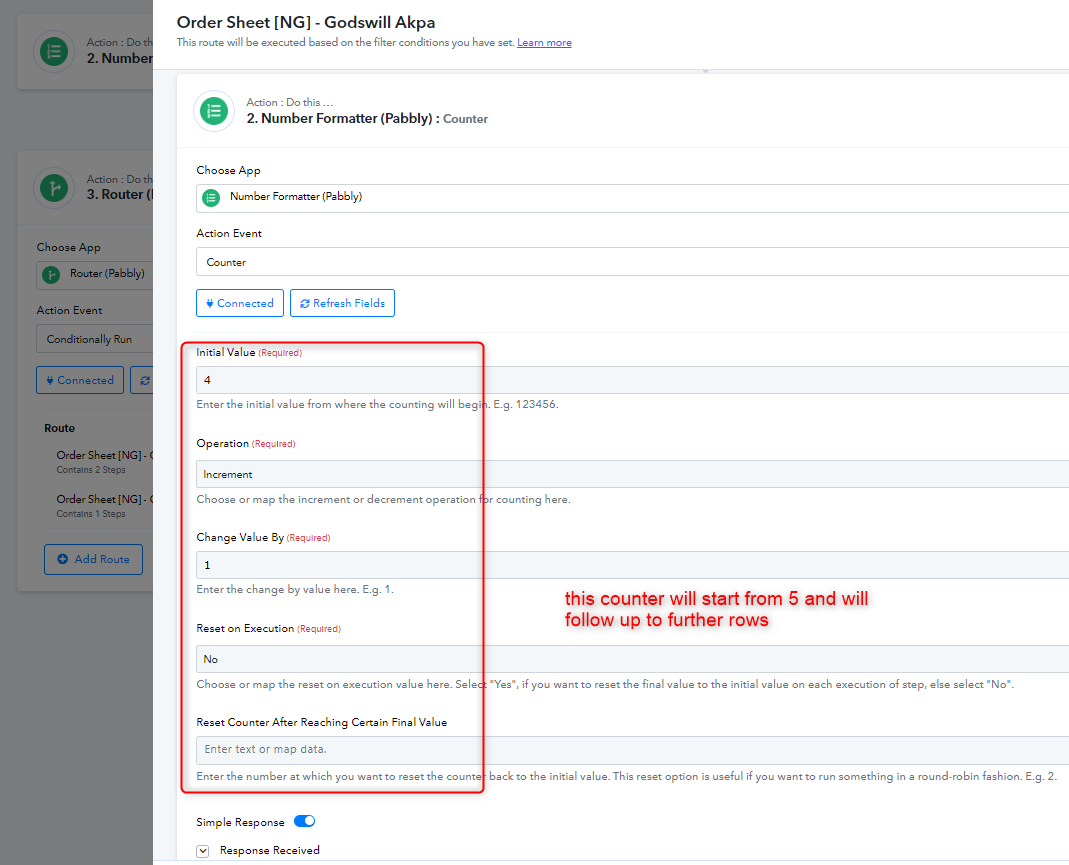Click the Initial Value input field

tap(632, 380)
